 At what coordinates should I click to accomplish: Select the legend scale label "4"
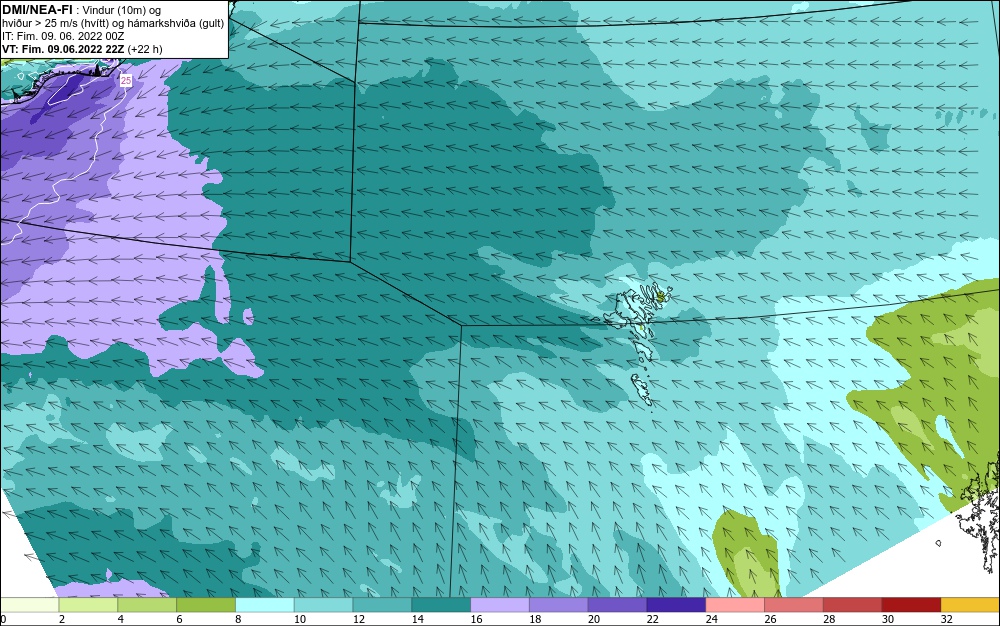click(121, 619)
